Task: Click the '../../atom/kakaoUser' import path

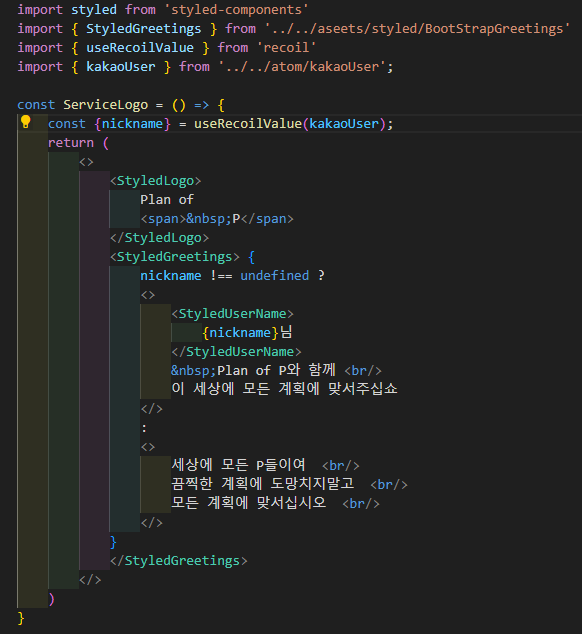Action: coord(302,66)
